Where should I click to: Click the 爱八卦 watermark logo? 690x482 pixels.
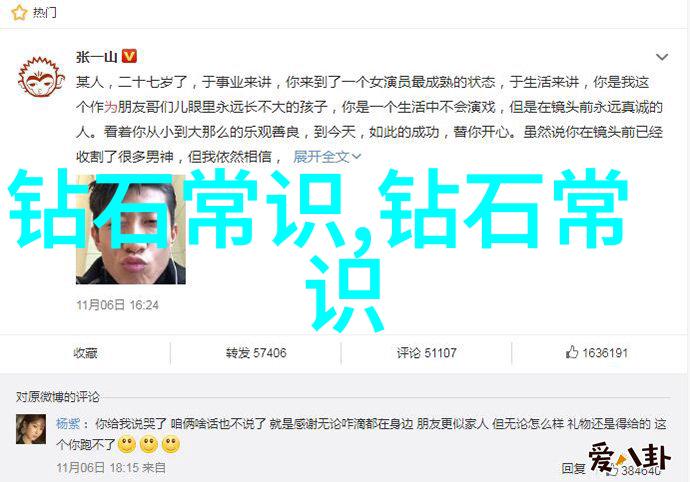pyautogui.click(x=629, y=459)
